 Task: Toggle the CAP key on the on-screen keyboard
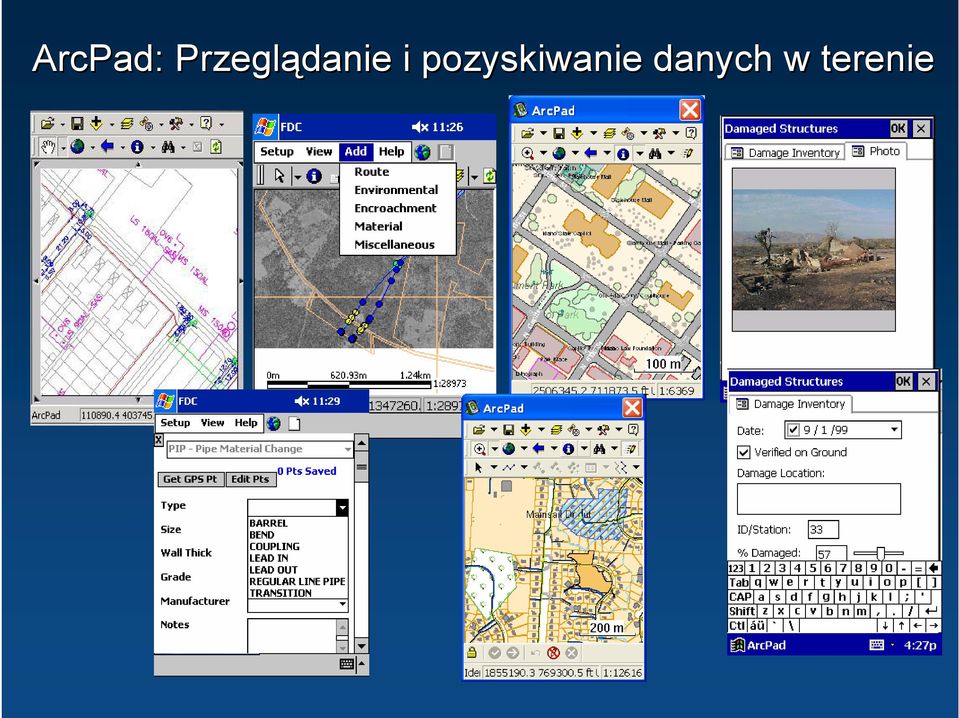point(740,597)
